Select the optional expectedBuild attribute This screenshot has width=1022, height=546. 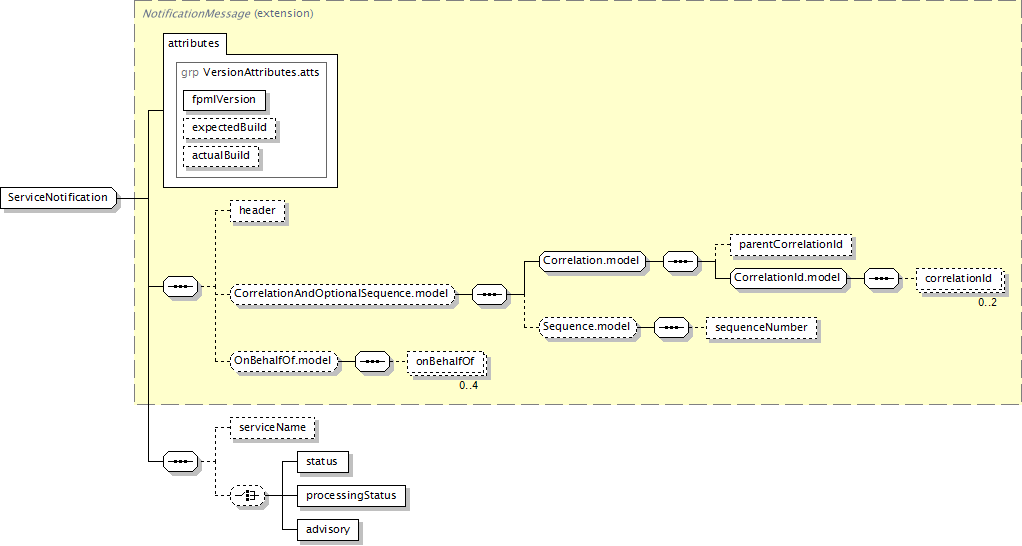229,128
